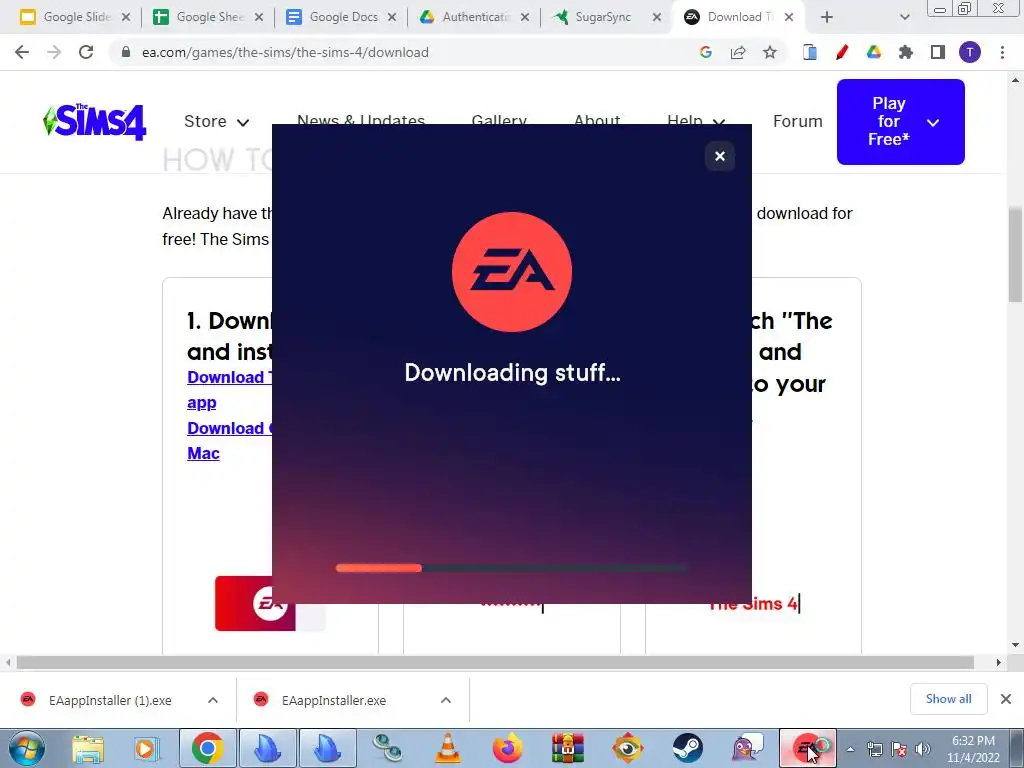Open Steam from taskbar

pos(688,748)
